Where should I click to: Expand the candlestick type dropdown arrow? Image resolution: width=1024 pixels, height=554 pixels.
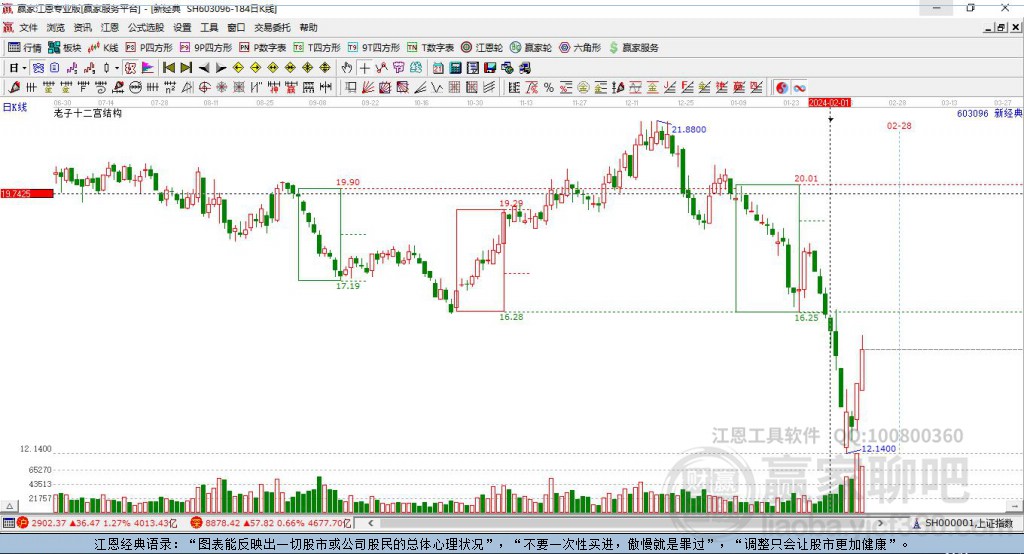117,68
